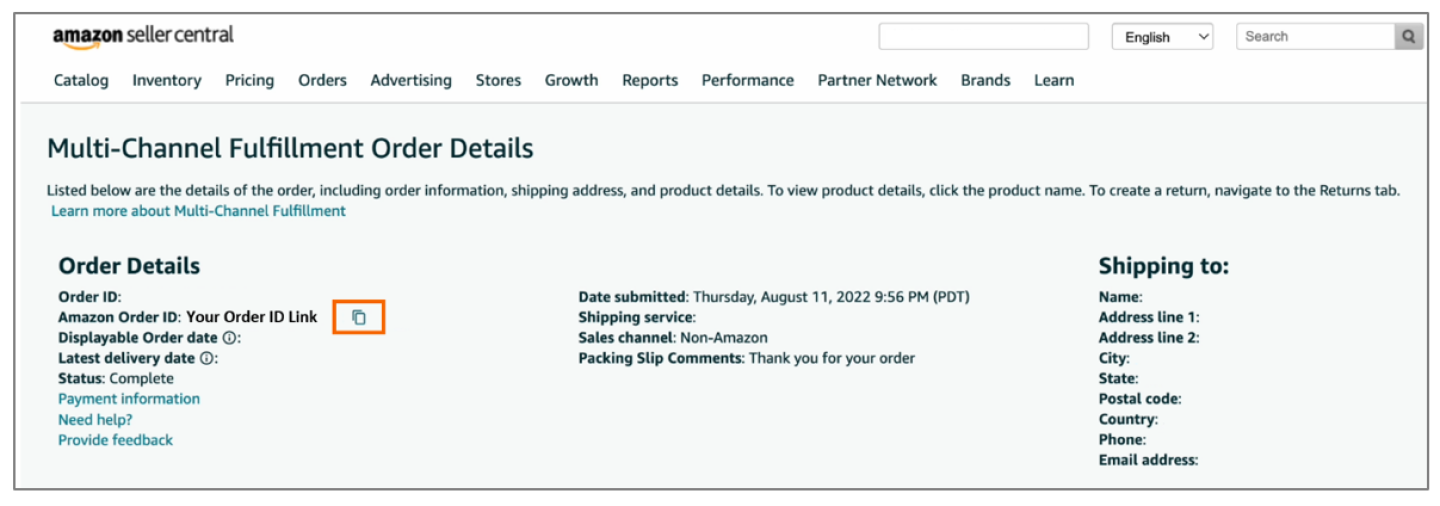The image size is (1440, 506).
Task: Click Sales channel: Non-Amazon text
Action: 673,338
